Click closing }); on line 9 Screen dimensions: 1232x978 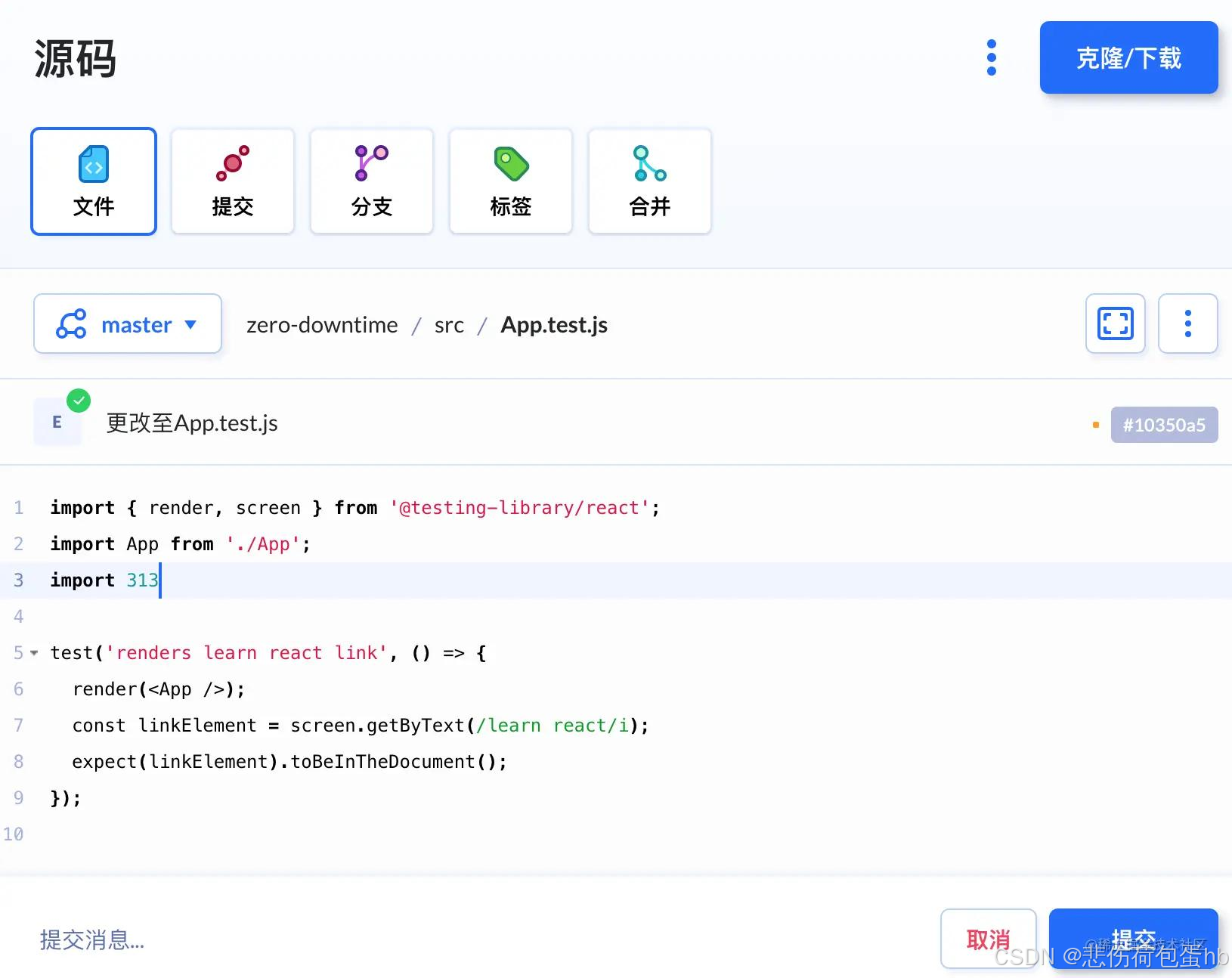[x=66, y=798]
